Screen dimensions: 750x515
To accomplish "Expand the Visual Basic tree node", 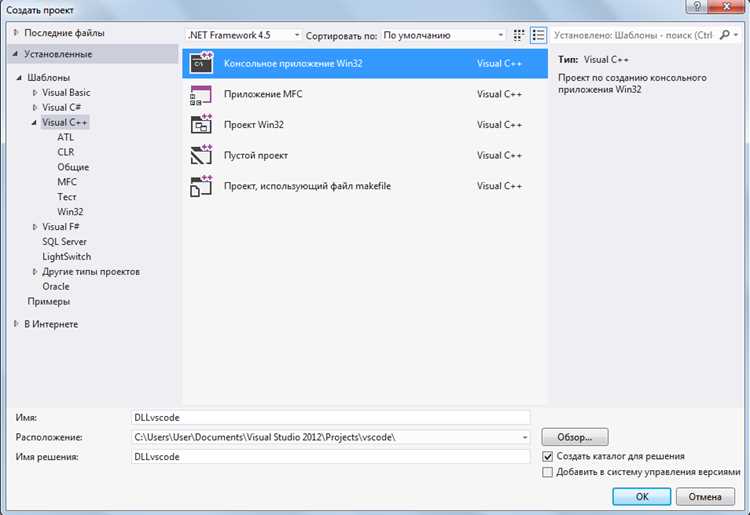I will click(35, 93).
